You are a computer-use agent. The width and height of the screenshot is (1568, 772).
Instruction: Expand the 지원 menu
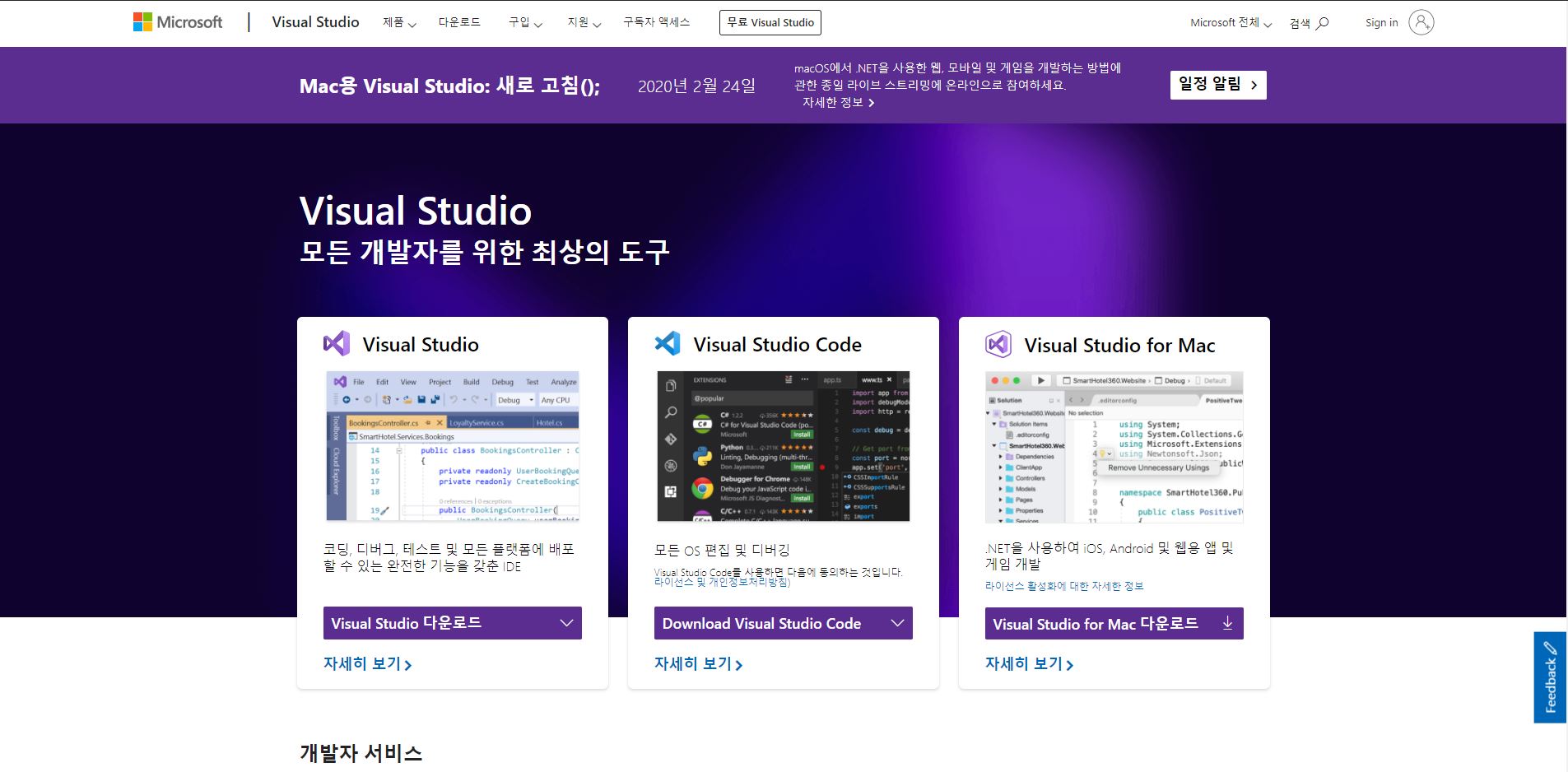coord(584,23)
